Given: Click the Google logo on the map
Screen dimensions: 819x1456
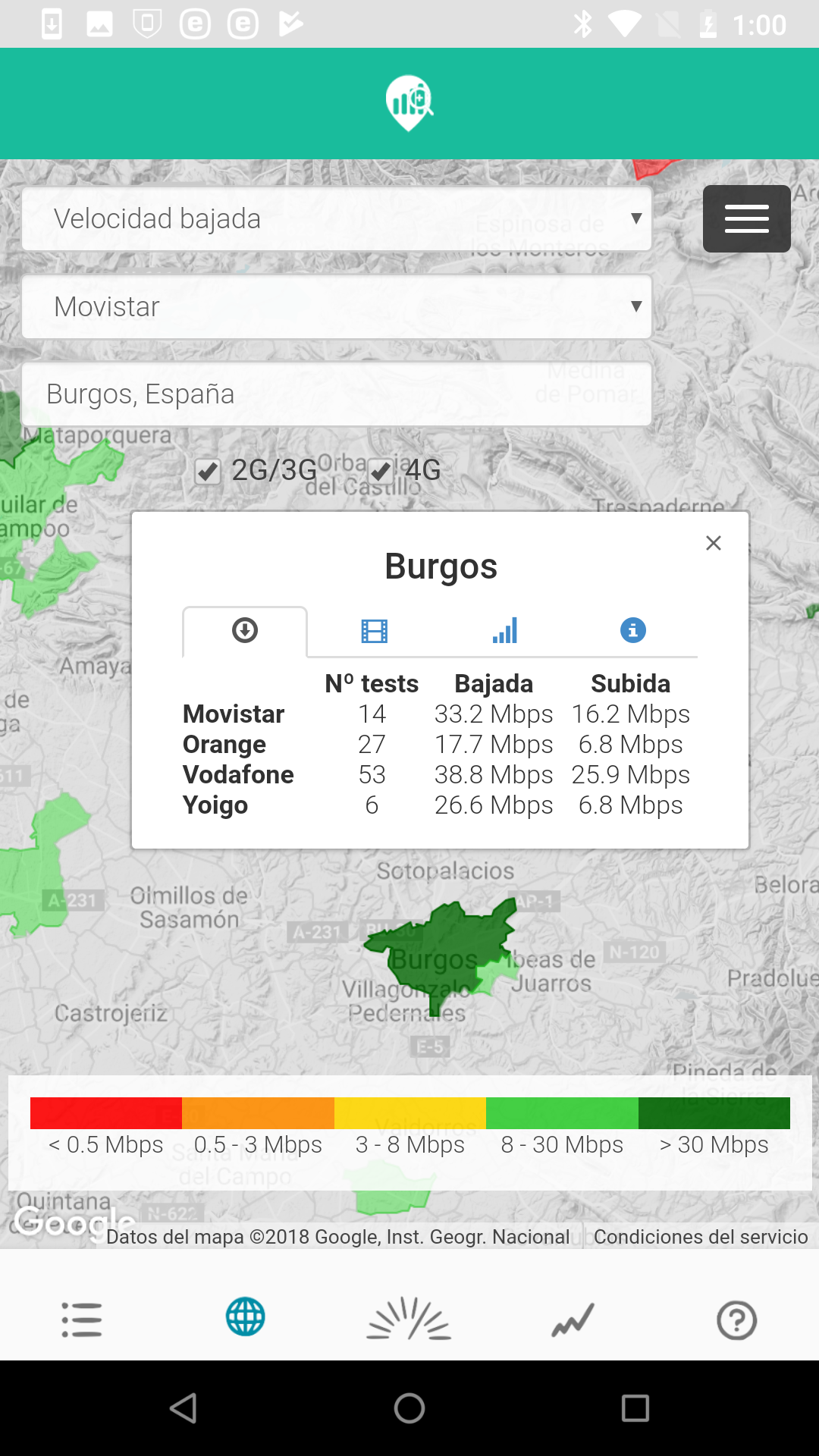Looking at the screenshot, I should click(x=74, y=1222).
